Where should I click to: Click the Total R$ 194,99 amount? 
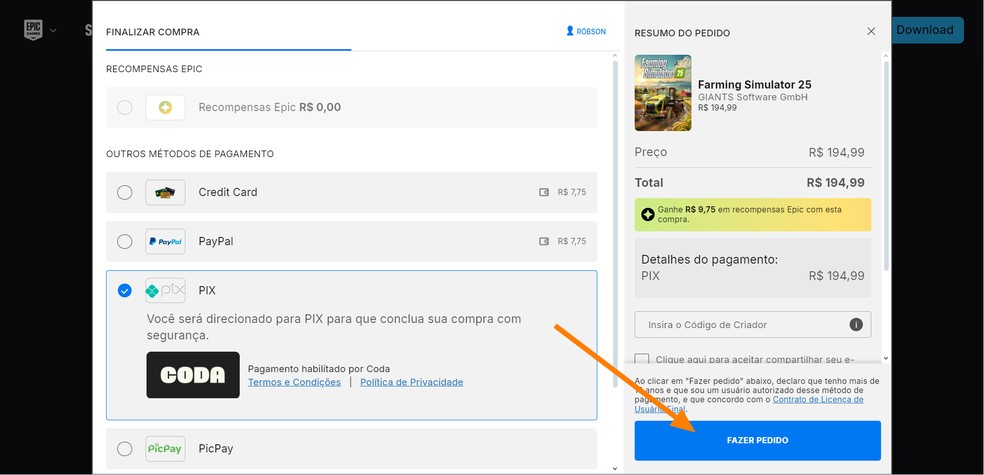[x=835, y=183]
